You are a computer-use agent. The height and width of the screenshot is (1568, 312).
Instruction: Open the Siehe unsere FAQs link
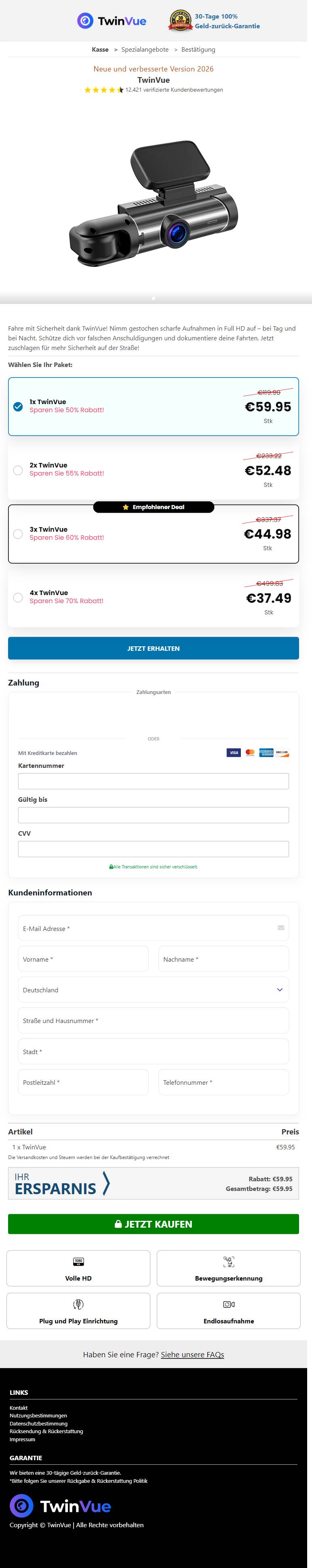[x=192, y=1354]
